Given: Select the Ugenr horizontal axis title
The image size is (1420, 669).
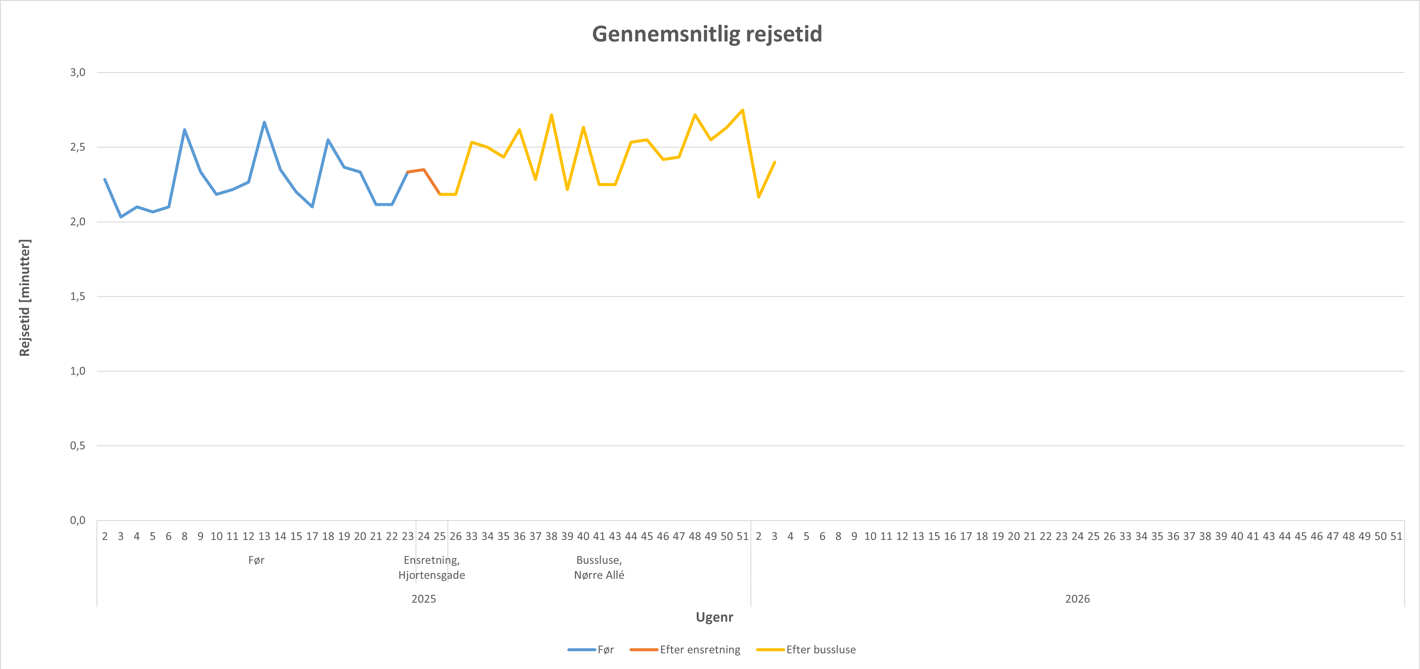Looking at the screenshot, I should click(714, 617).
